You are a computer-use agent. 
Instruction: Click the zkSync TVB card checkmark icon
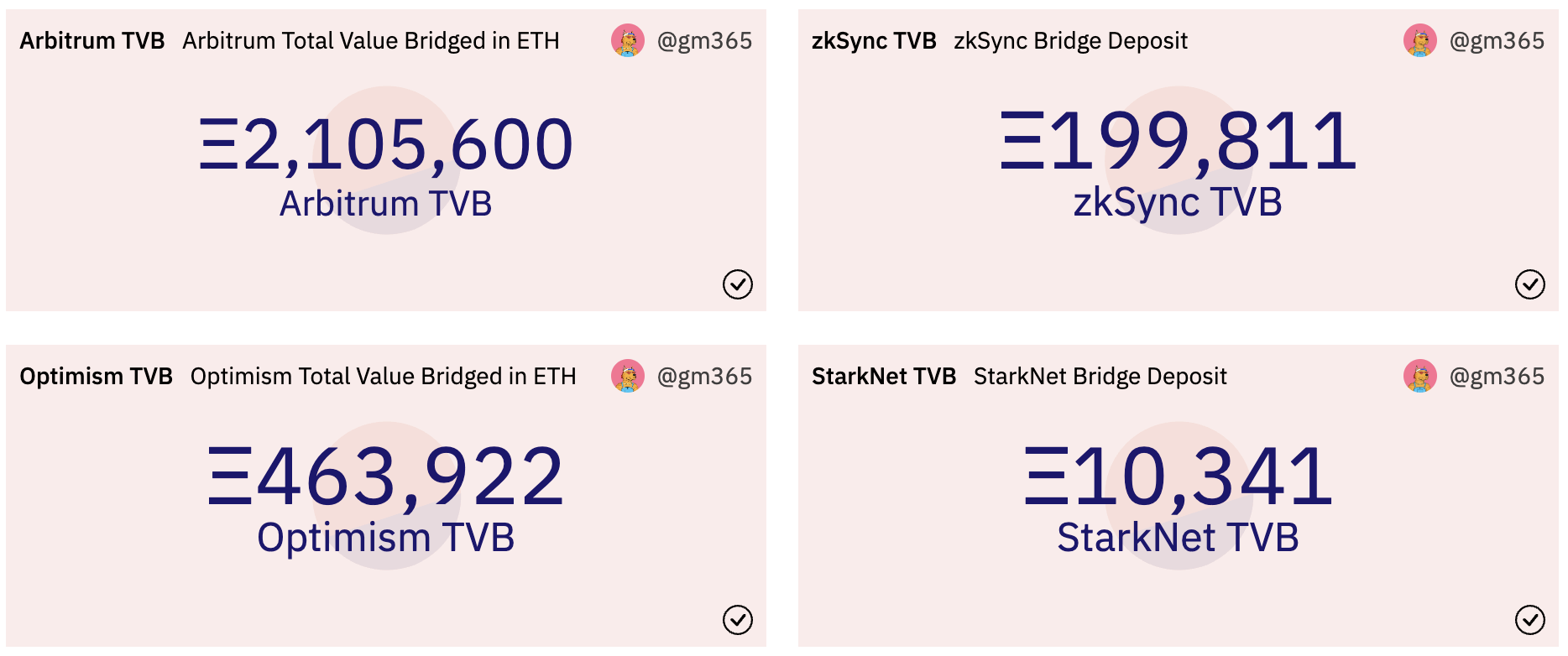pyautogui.click(x=1529, y=284)
